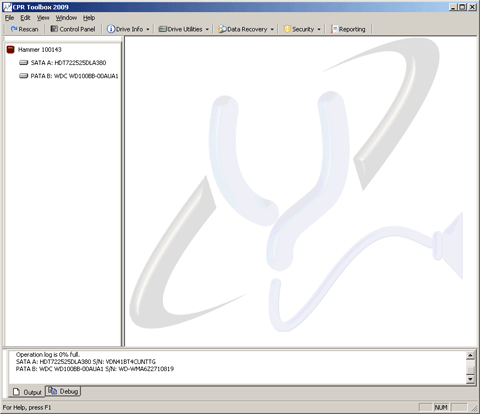Click the Security button label
The width and height of the screenshot is (480, 414).
303,29
